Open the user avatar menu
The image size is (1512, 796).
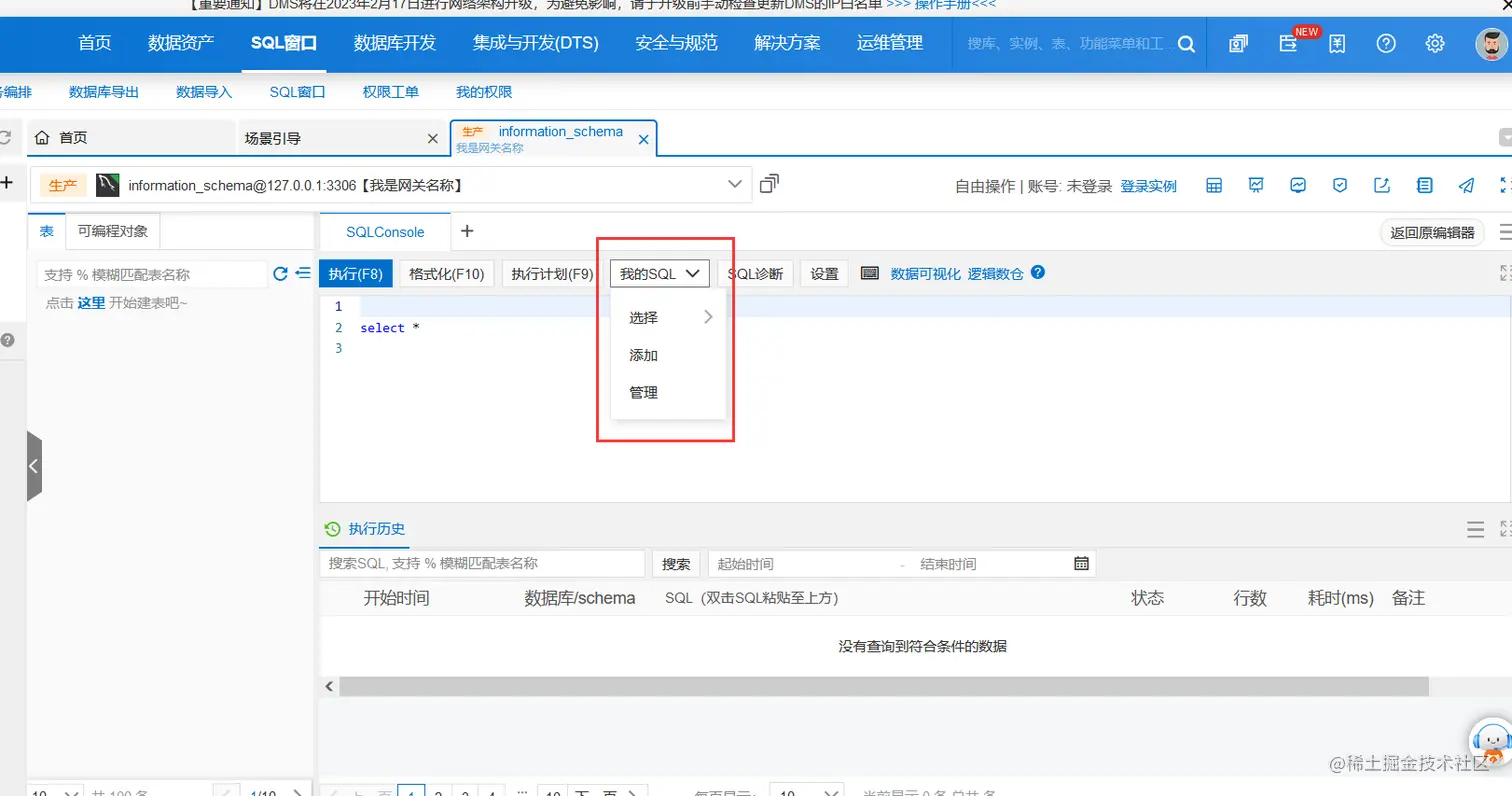(1491, 43)
